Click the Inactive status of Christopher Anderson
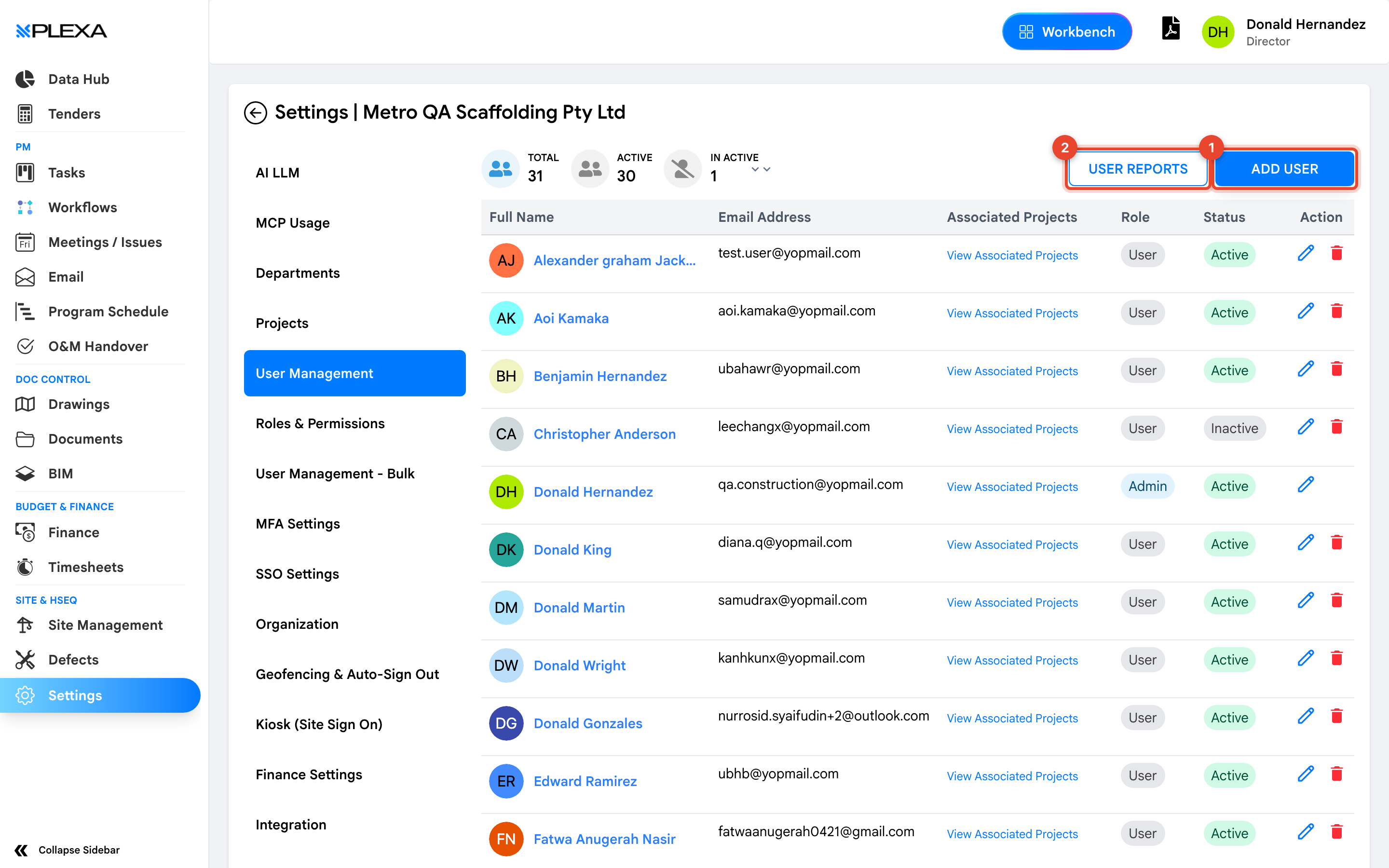 point(1234,428)
